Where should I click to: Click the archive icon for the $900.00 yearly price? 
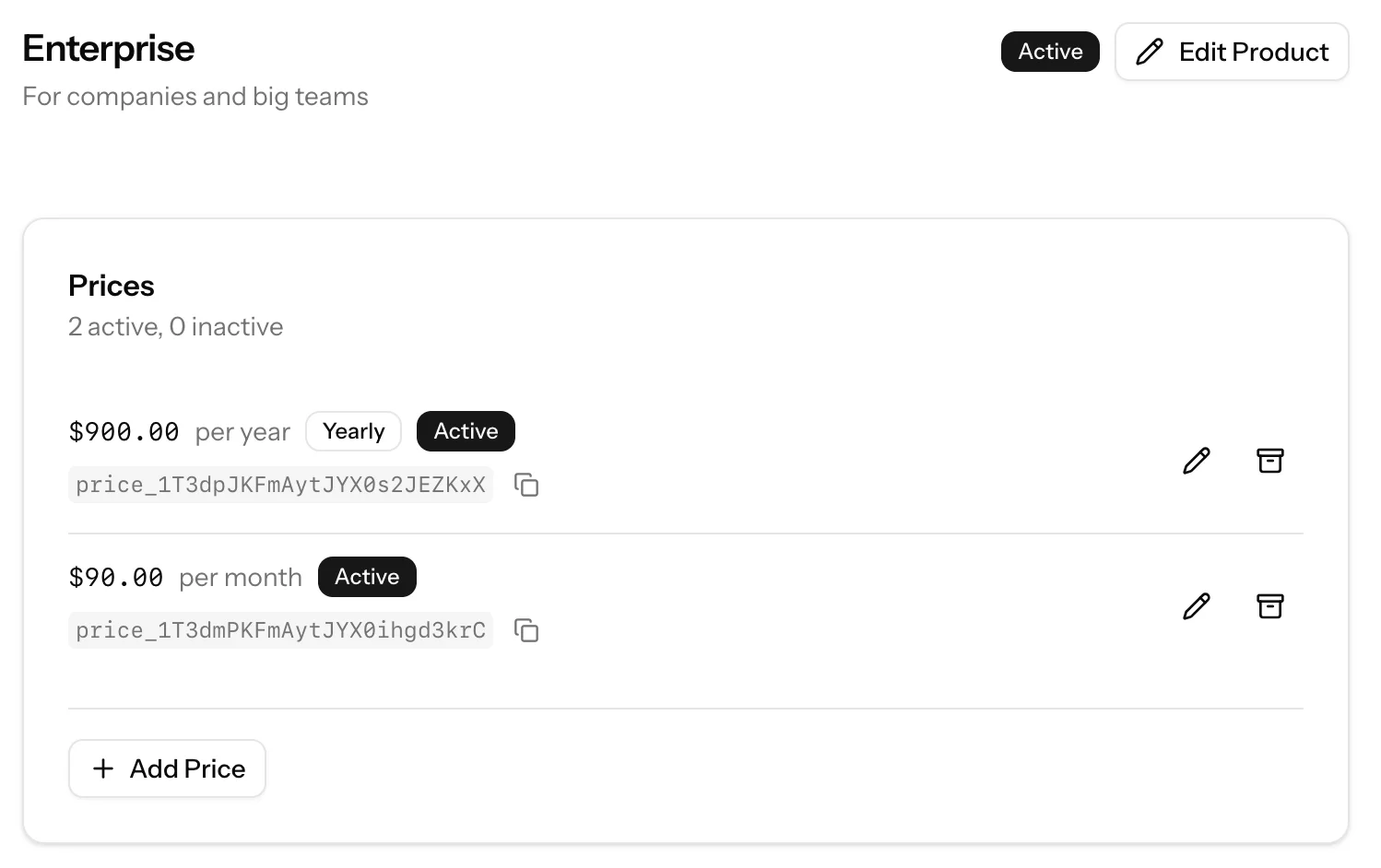click(1269, 461)
